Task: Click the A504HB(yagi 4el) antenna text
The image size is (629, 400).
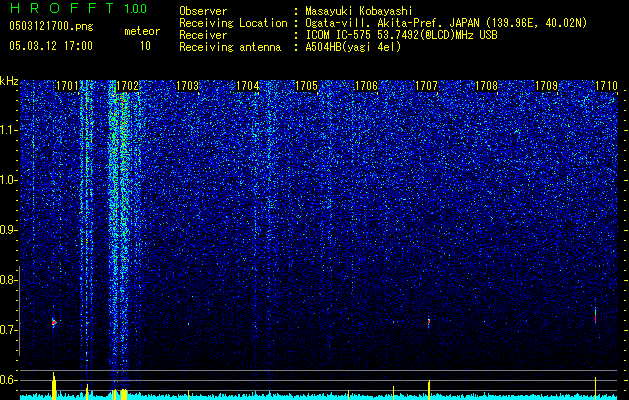Action: (353, 47)
